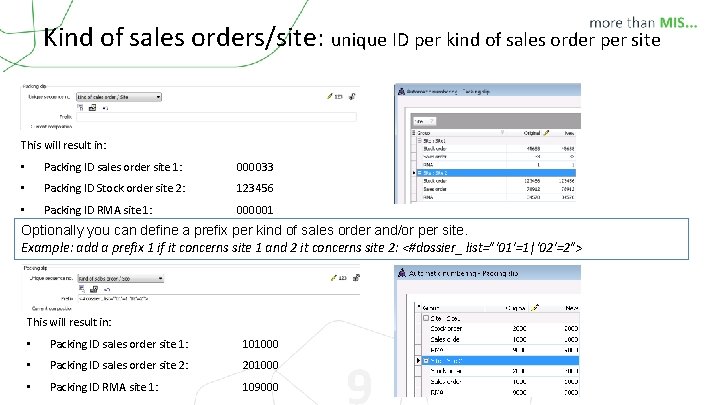This screenshot has width=720, height=405.
Task: Click first small icon below the #dossier-prefix form dropdown
Action: coord(82,289)
